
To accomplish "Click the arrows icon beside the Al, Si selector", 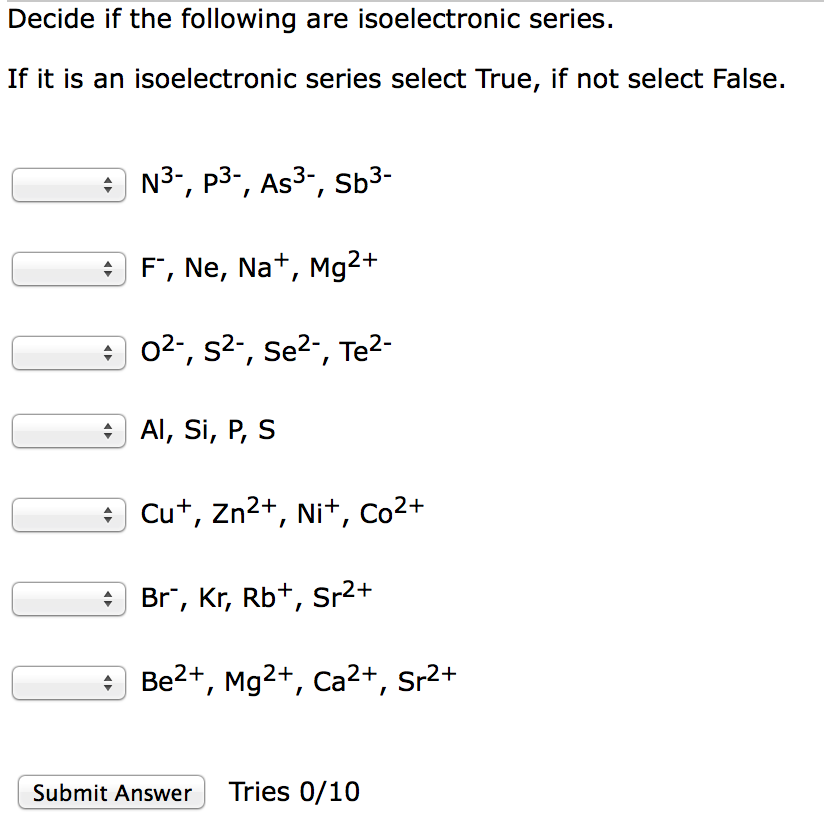I will (108, 431).
